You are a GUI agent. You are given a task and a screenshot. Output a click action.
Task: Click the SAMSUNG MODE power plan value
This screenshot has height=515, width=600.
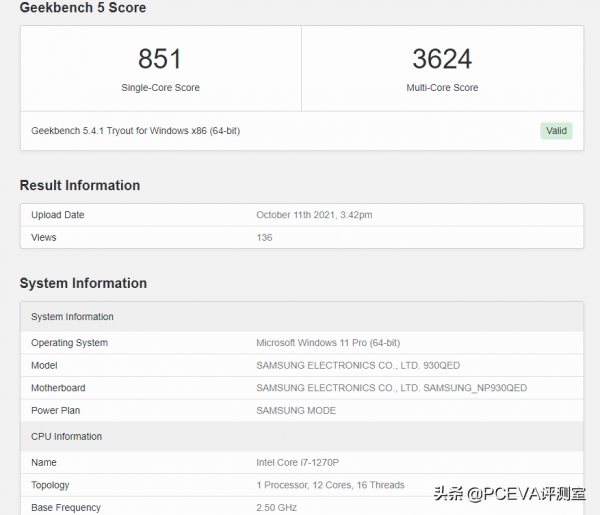click(296, 411)
